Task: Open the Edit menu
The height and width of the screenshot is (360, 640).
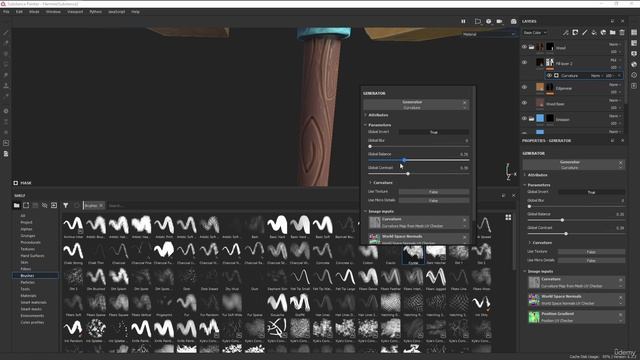Action: coord(19,12)
